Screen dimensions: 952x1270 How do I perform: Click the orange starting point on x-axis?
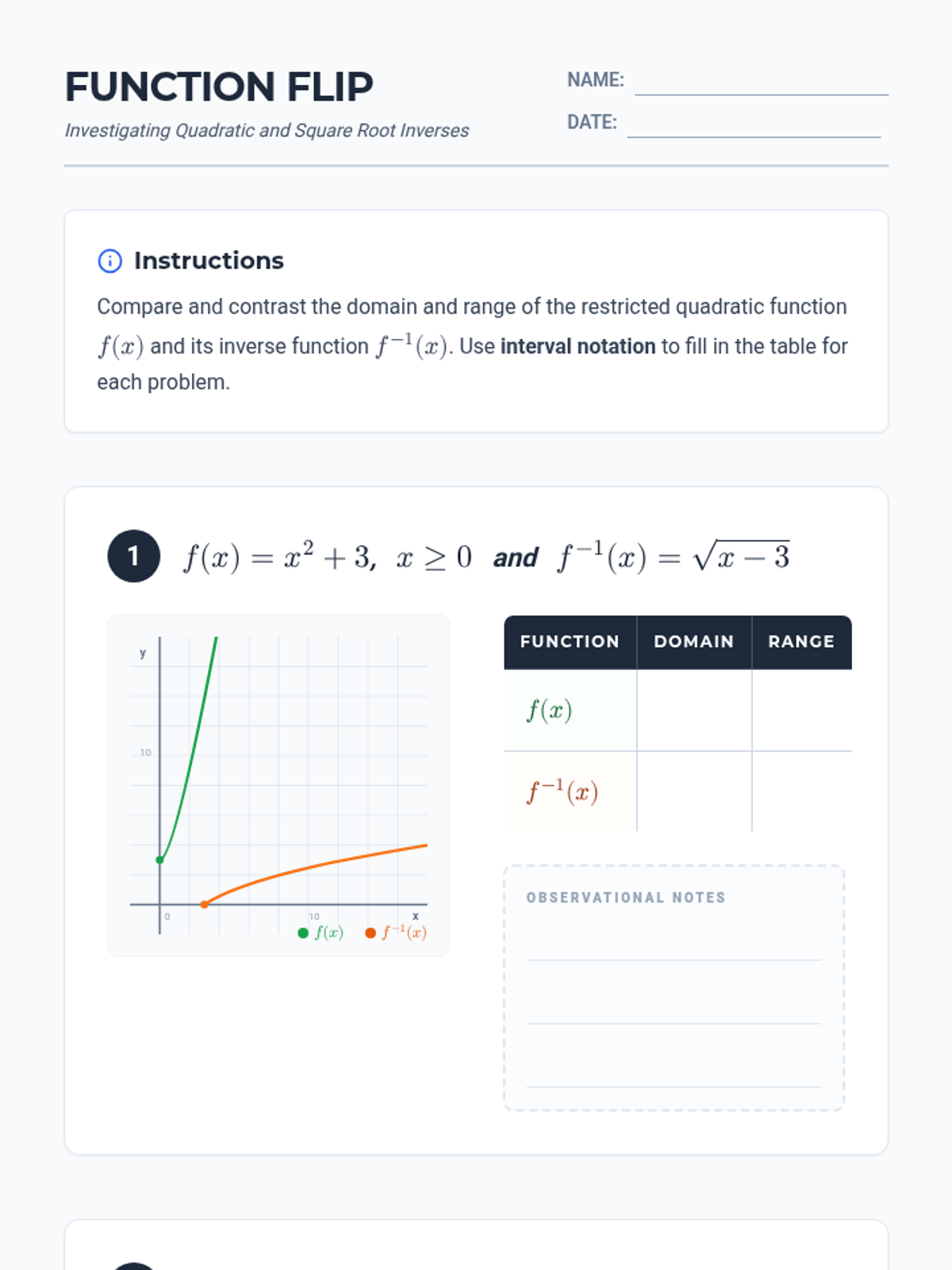tap(205, 904)
